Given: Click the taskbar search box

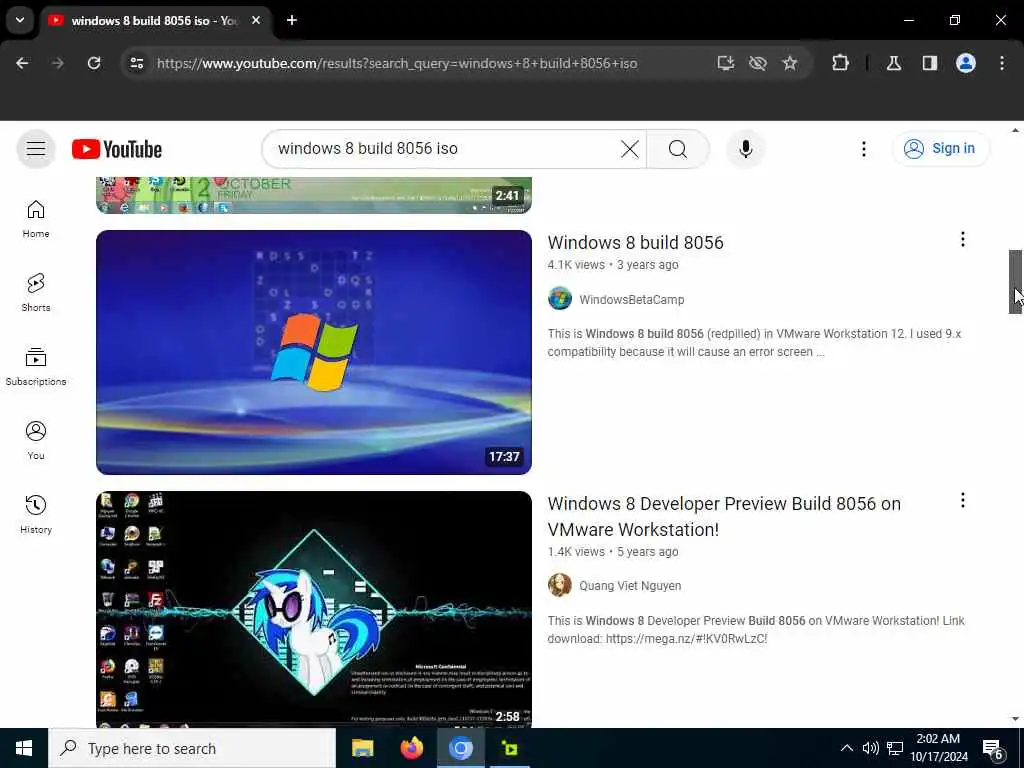Looking at the screenshot, I should click(x=192, y=748).
